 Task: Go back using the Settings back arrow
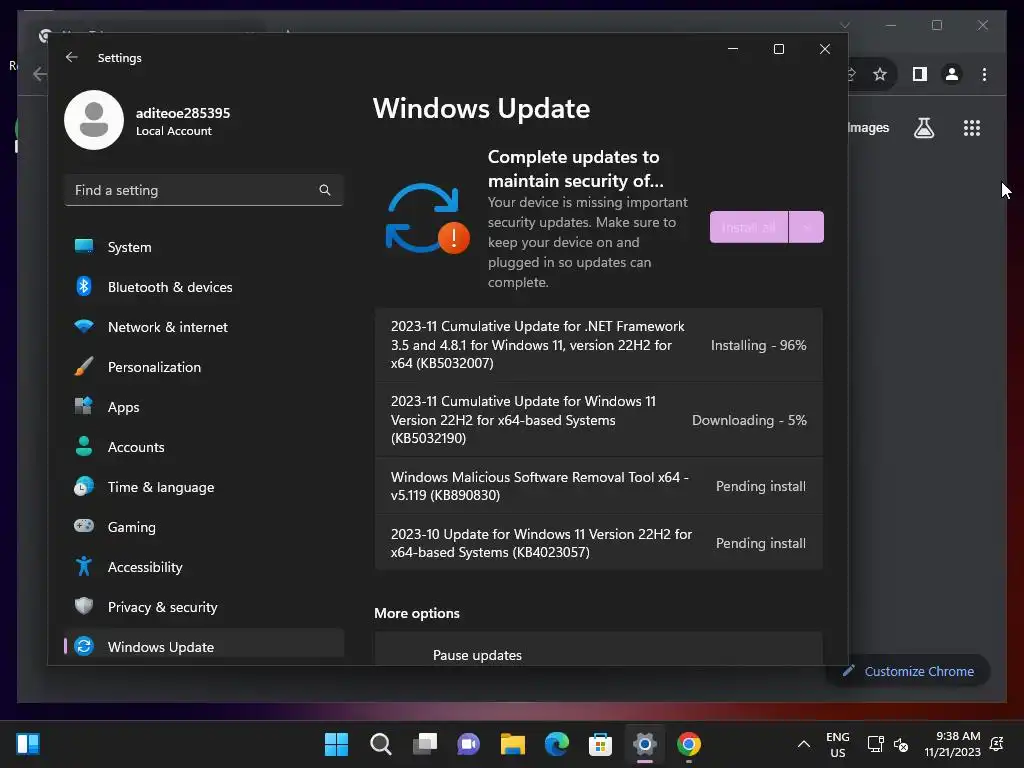pos(72,57)
